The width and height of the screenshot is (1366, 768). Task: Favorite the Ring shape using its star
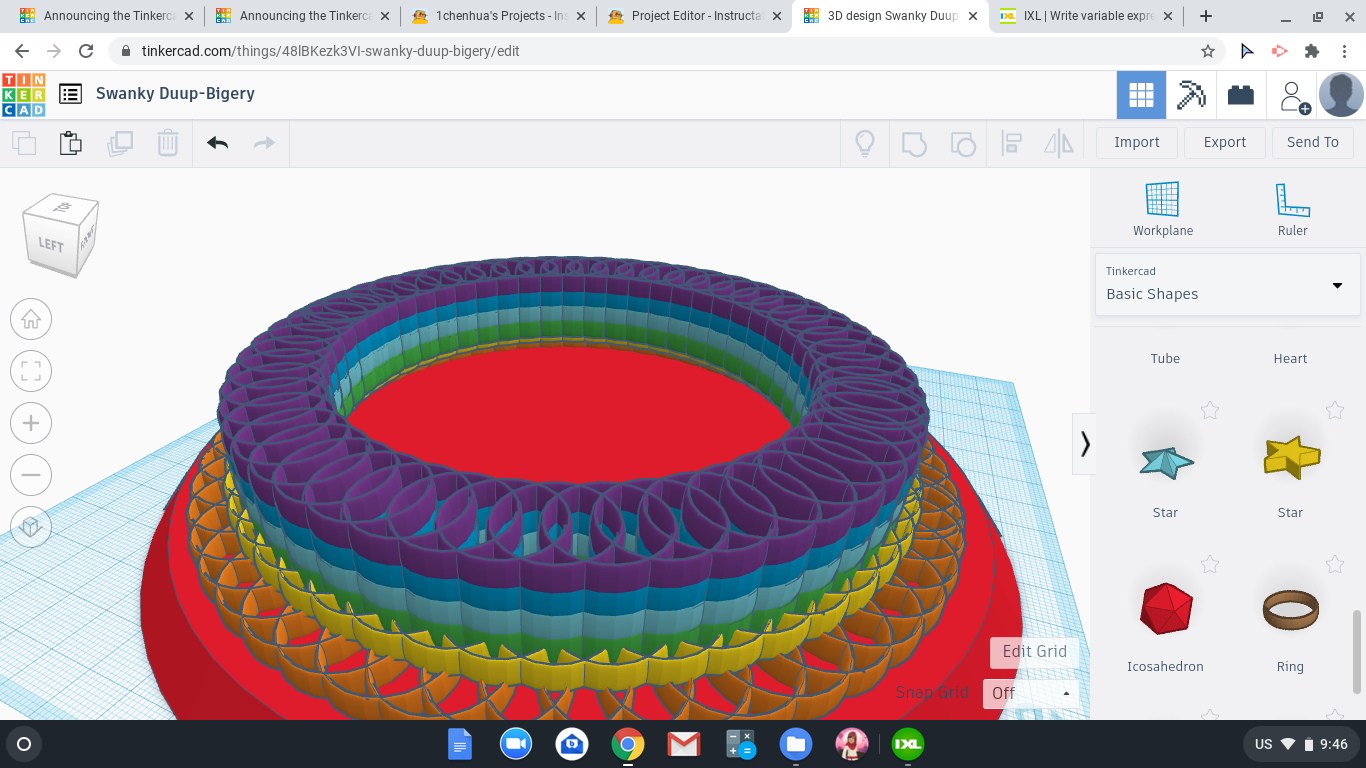pyautogui.click(x=1334, y=564)
